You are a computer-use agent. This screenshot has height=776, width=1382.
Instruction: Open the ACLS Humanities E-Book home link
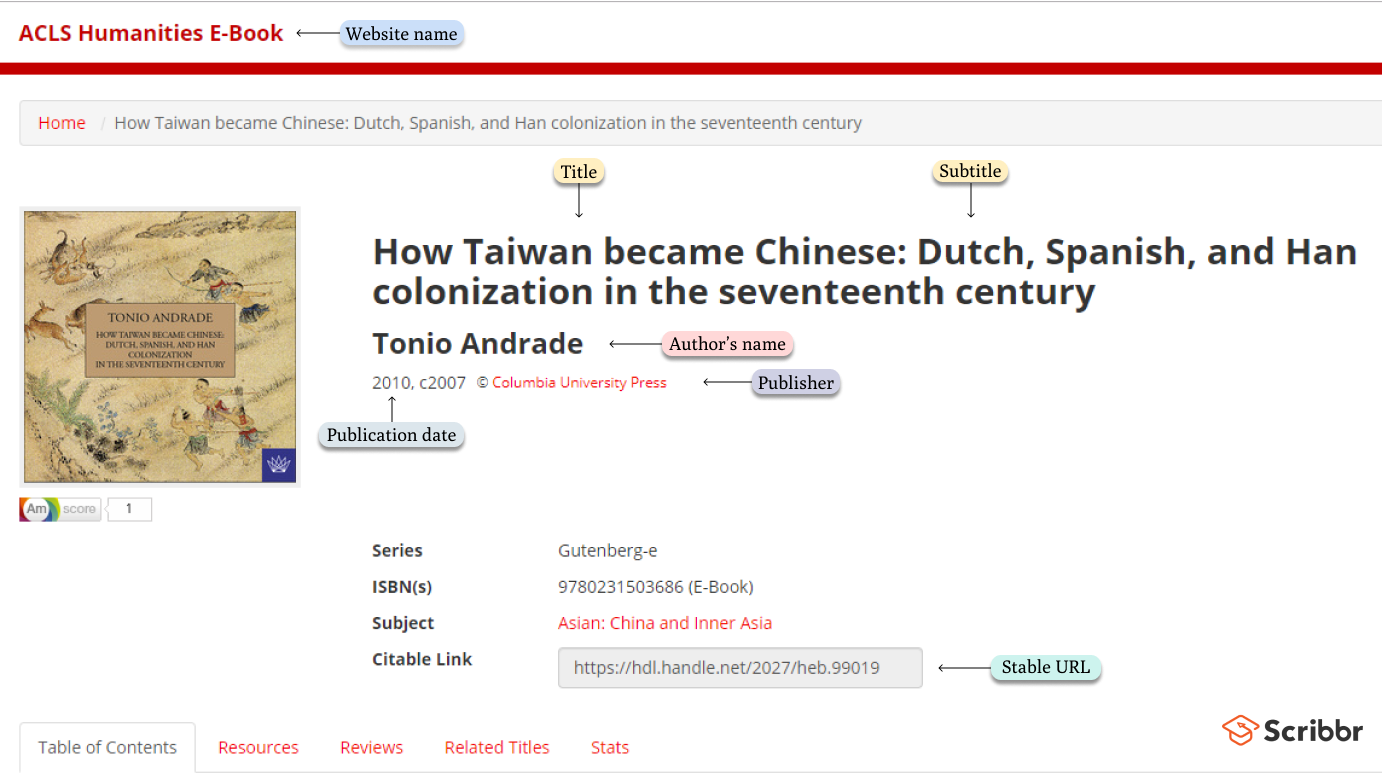coord(151,33)
